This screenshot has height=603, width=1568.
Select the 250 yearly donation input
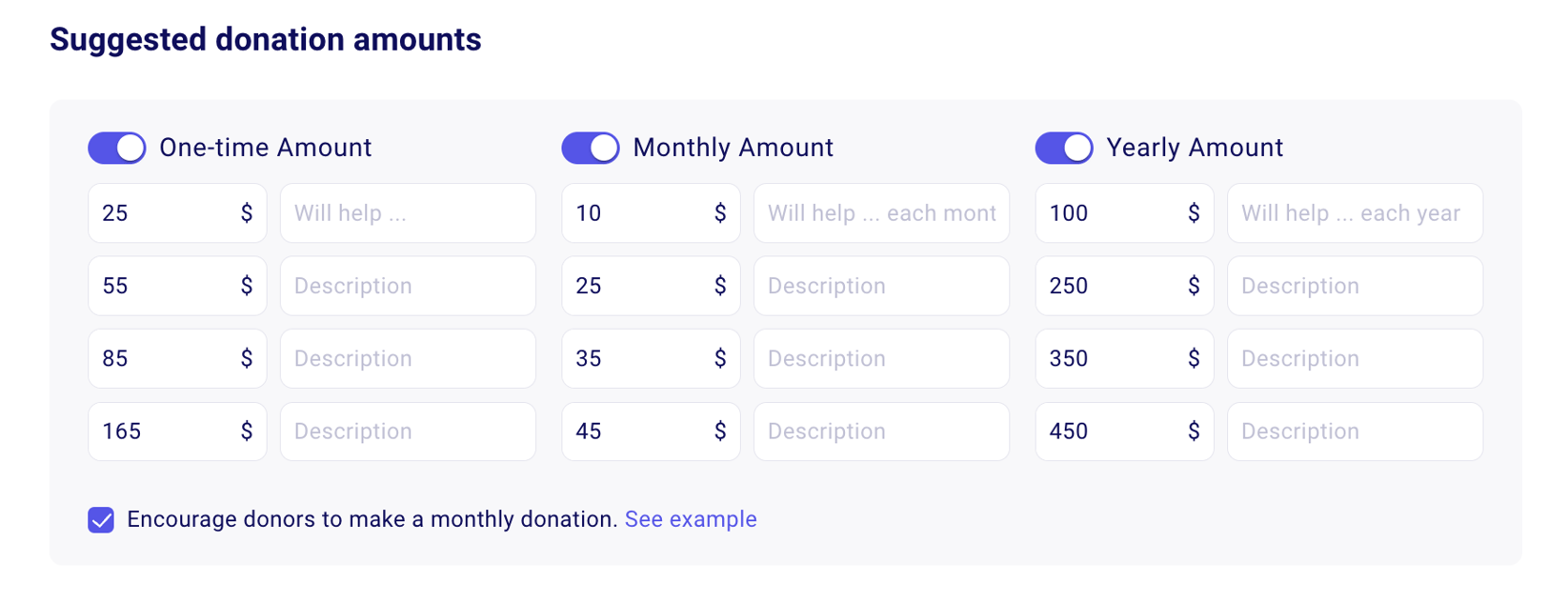[x=1109, y=286]
